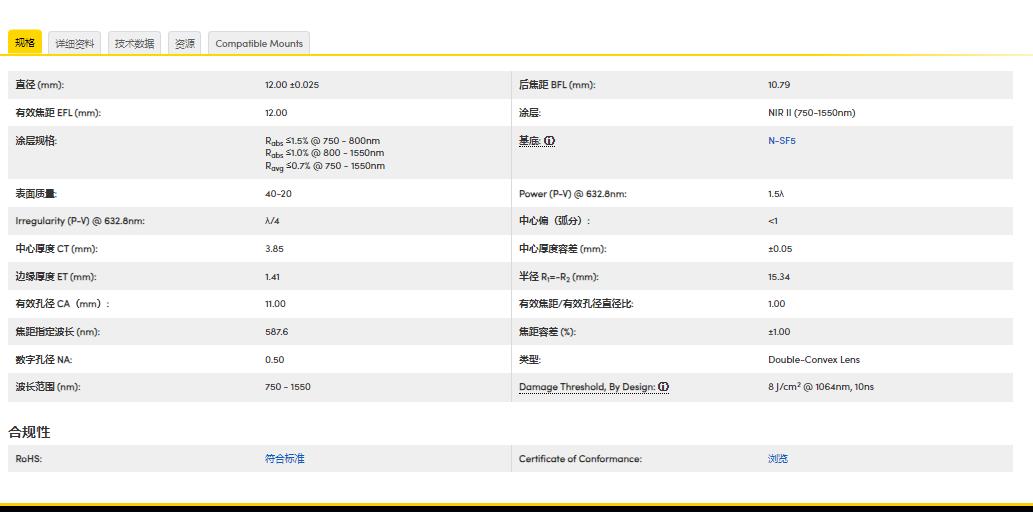Open the N-SF5 substrate link
Screen dimensions: 1033x512
[x=781, y=141]
